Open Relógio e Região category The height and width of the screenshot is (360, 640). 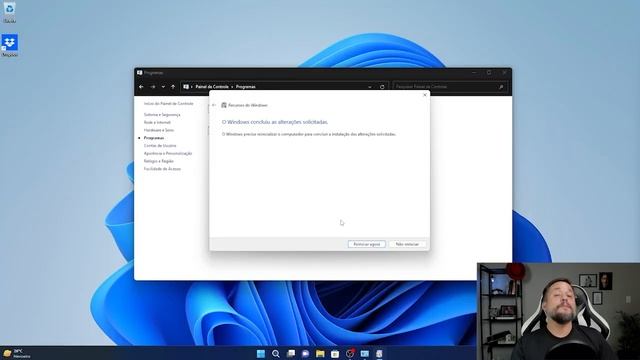(x=159, y=161)
